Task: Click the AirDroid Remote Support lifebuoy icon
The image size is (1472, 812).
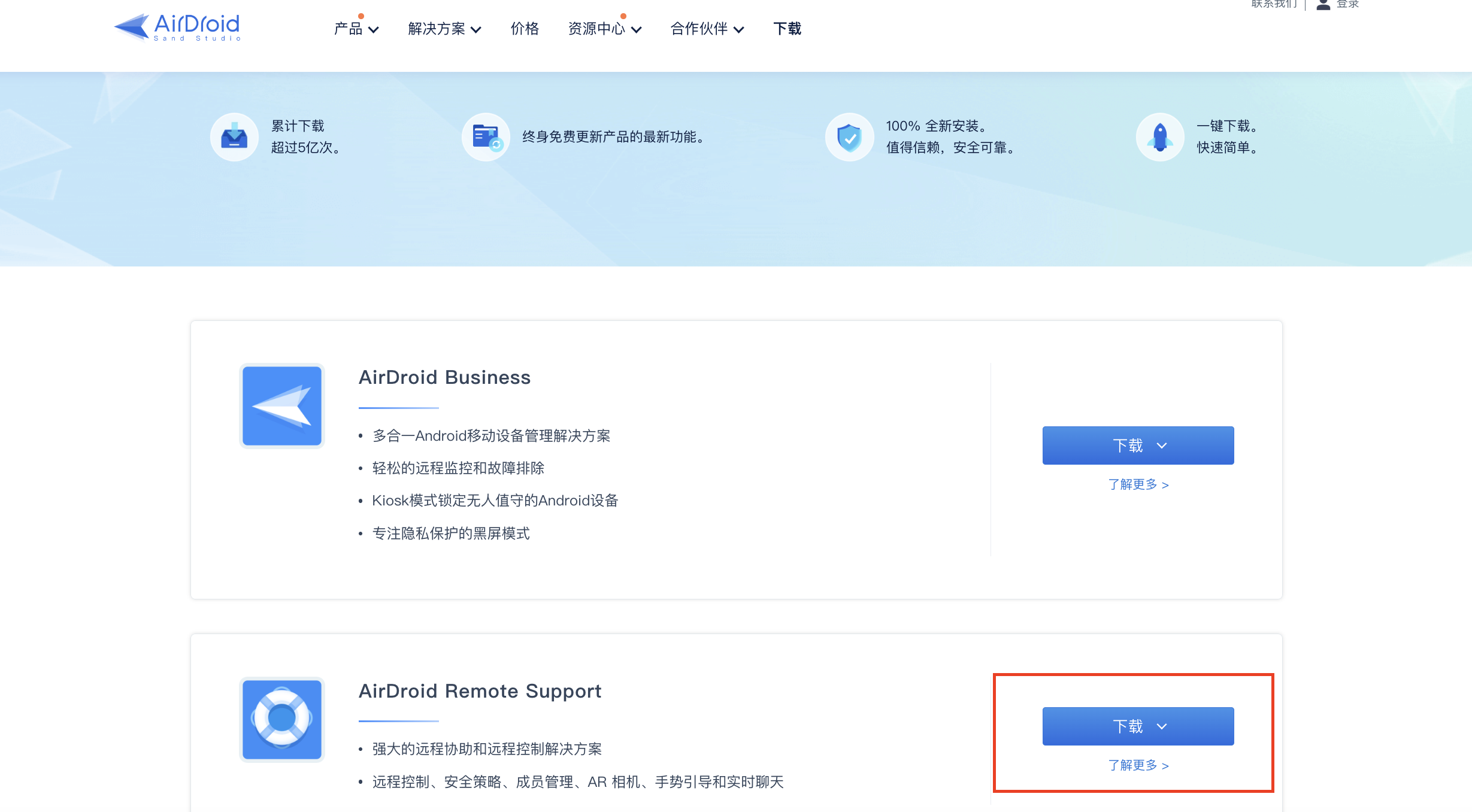Action: [x=282, y=719]
